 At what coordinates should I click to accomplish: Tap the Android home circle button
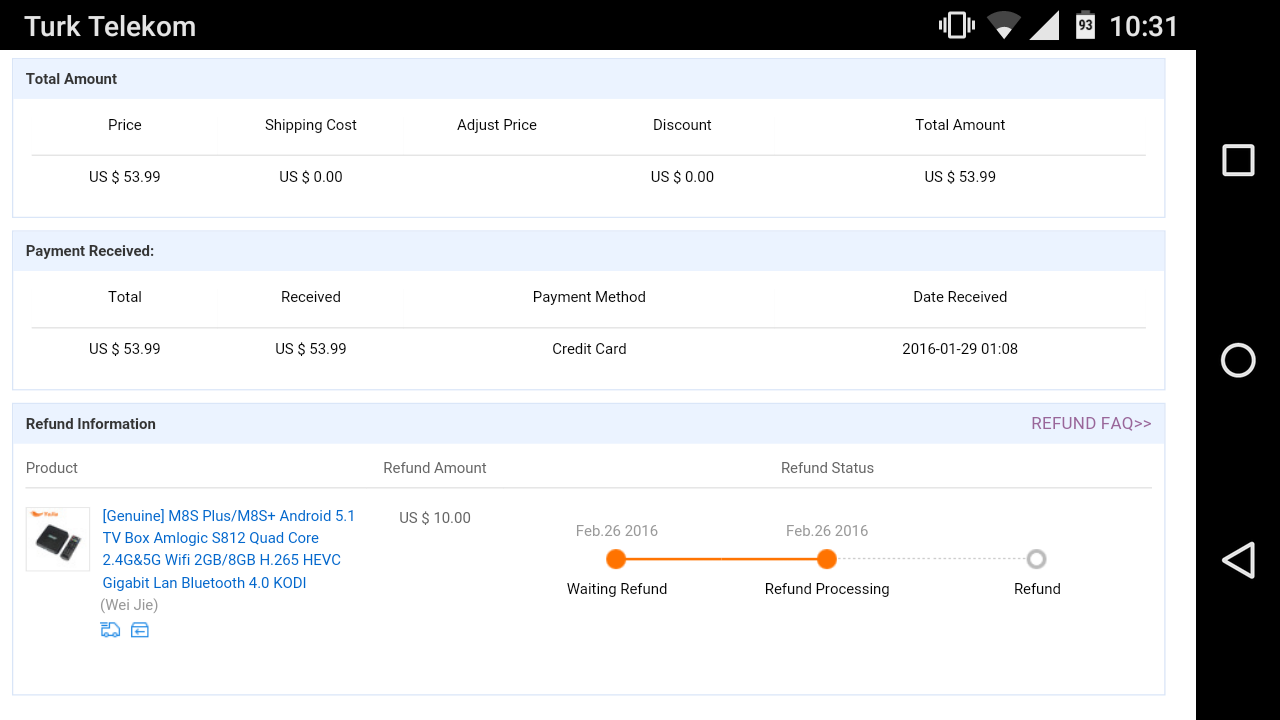(x=1238, y=360)
